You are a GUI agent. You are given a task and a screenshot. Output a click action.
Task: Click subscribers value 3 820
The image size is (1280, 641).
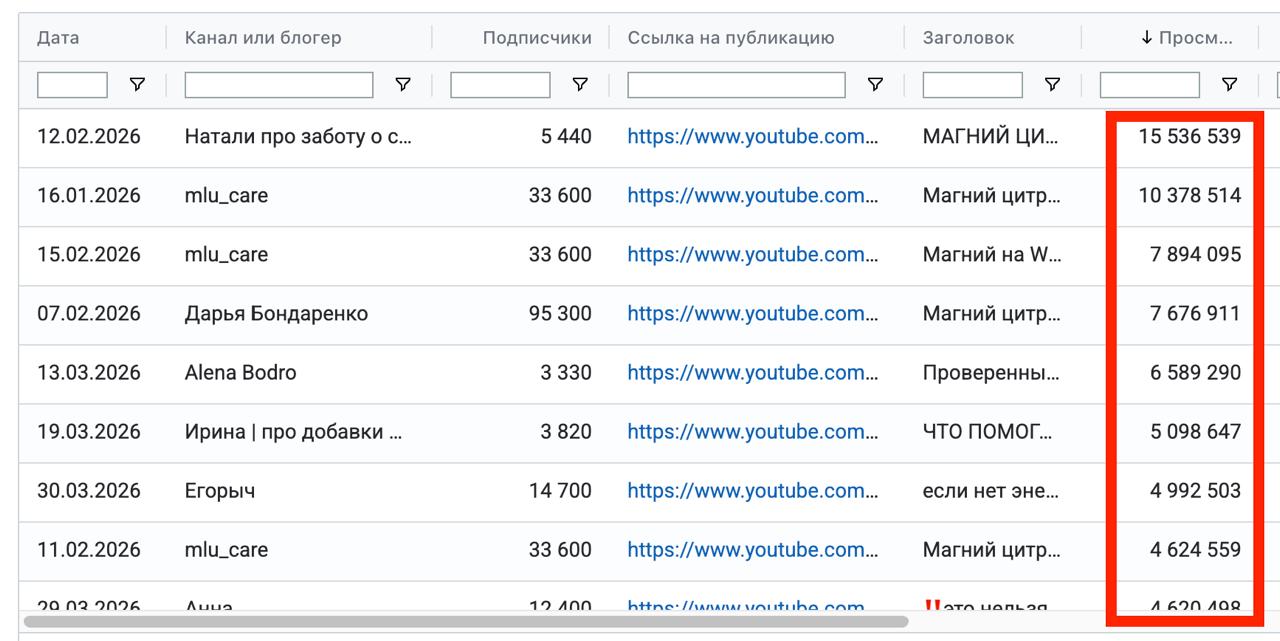point(566,432)
